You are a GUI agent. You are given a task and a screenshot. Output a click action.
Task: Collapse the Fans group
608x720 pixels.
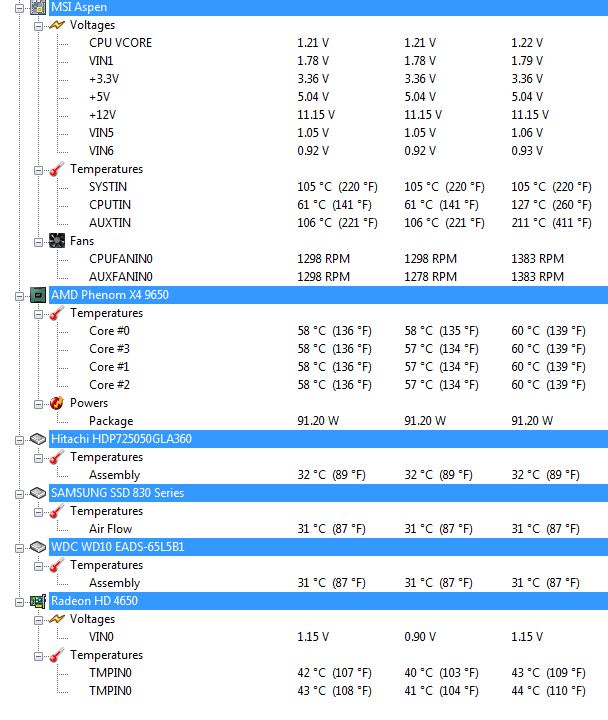click(x=39, y=242)
